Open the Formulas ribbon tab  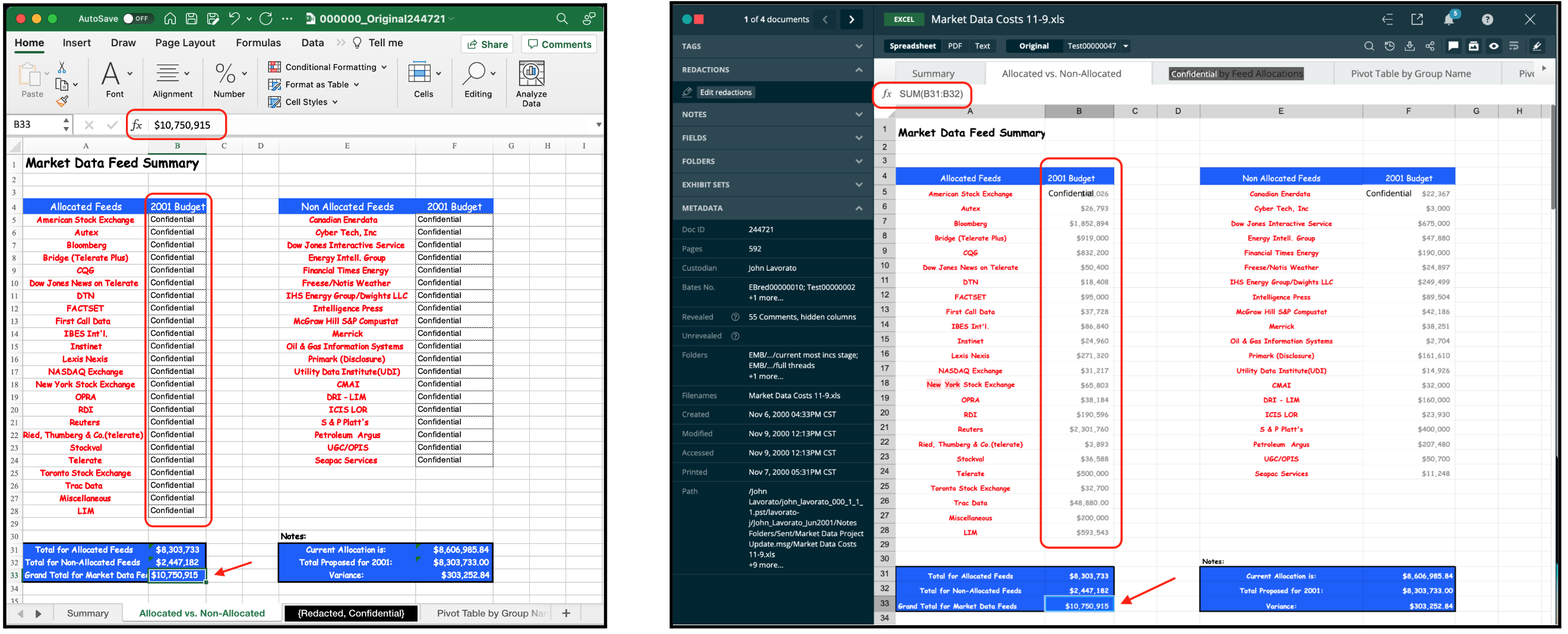tap(258, 43)
